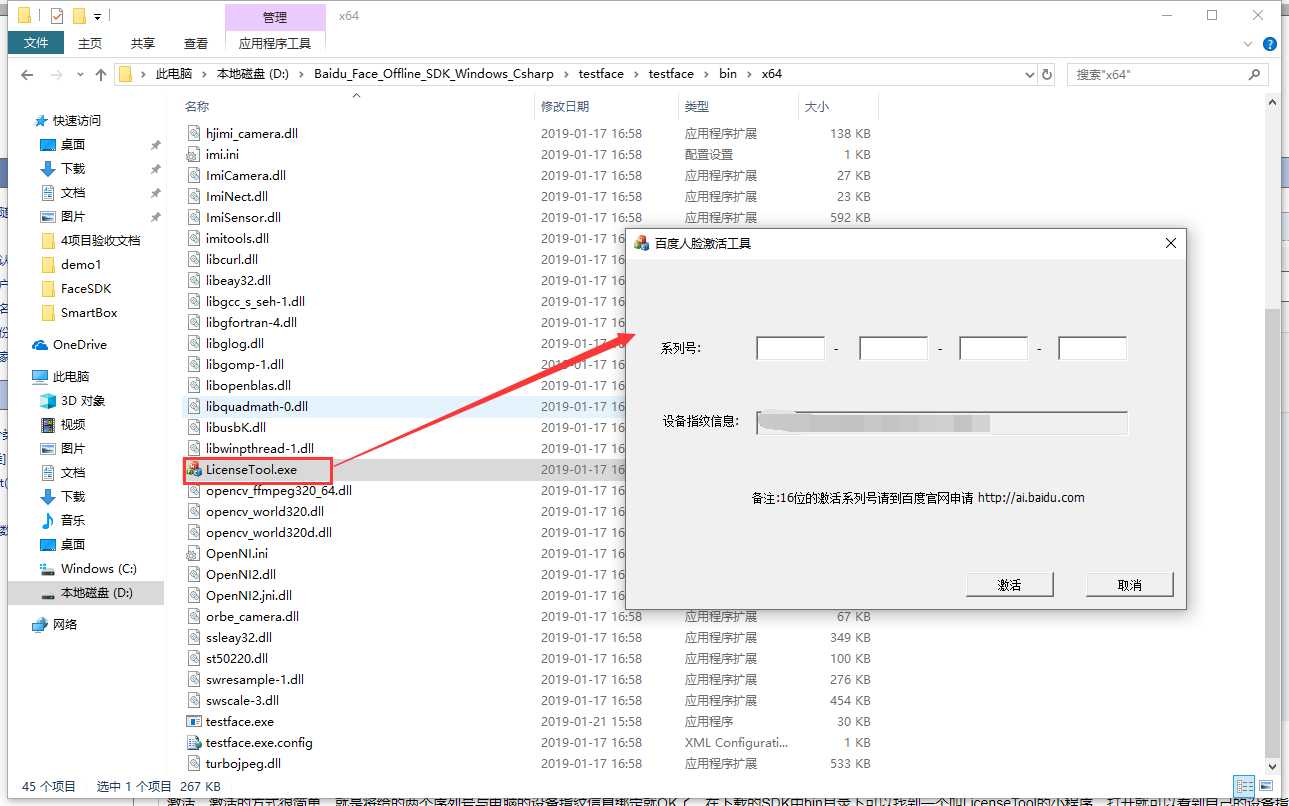Select 网络 in navigation pane
The width and height of the screenshot is (1289, 806).
pyautogui.click(x=65, y=624)
